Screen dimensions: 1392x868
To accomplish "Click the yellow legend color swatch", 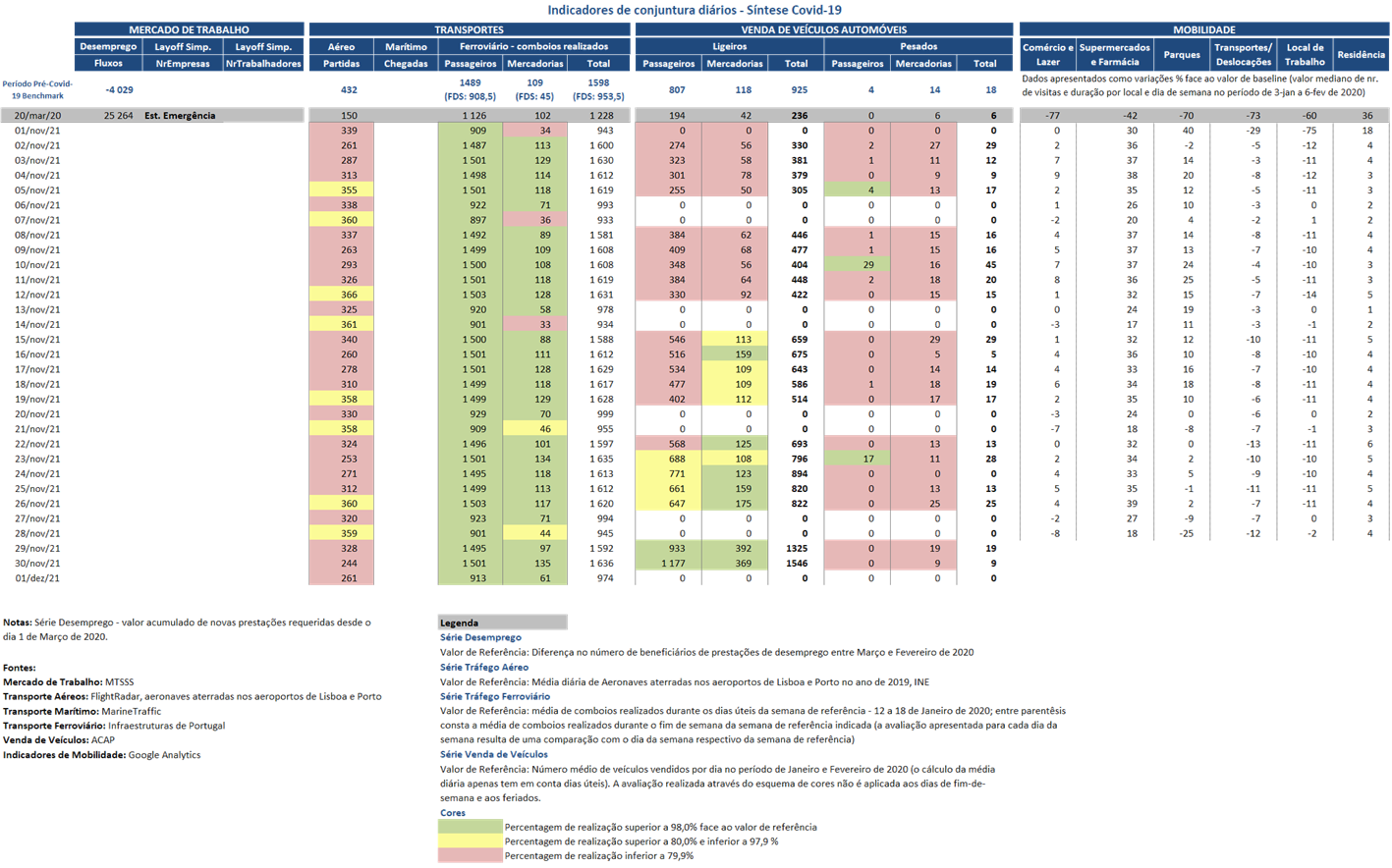I will pyautogui.click(x=470, y=841).
